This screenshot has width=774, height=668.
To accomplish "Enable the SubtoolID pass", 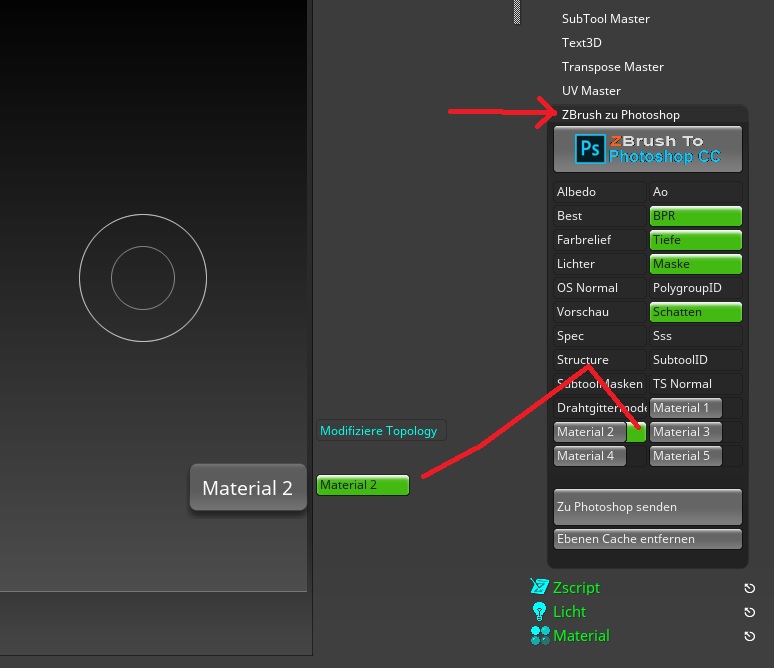I will point(696,360).
